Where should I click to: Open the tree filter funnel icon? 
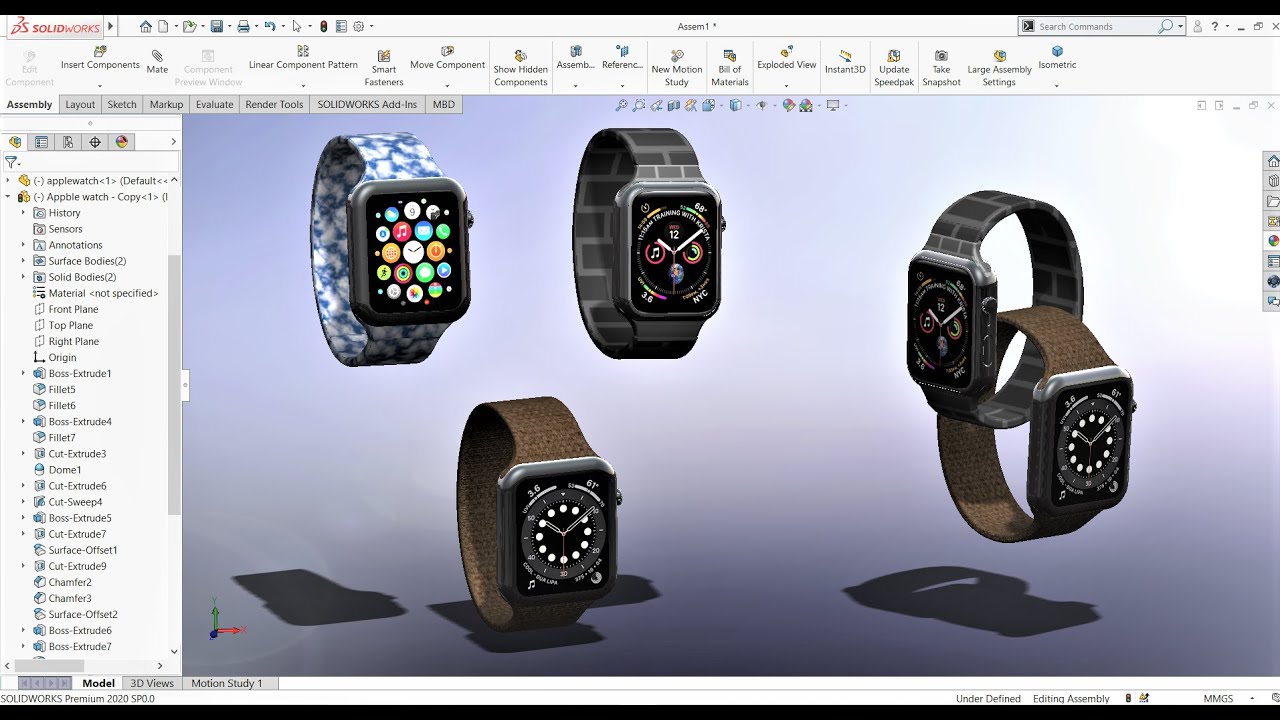coord(11,162)
